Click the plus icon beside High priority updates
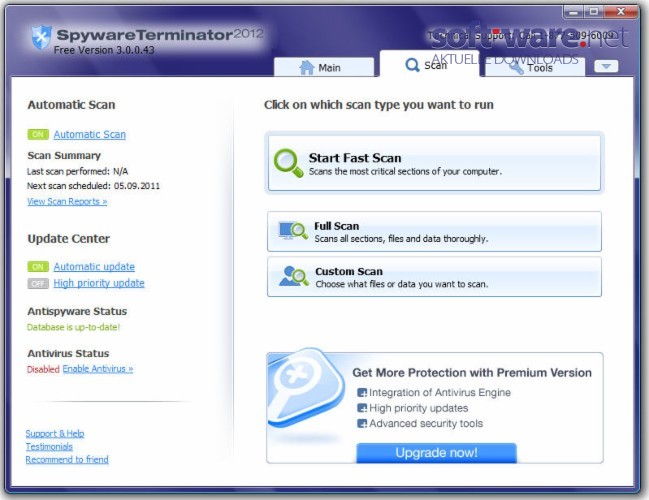 (362, 408)
